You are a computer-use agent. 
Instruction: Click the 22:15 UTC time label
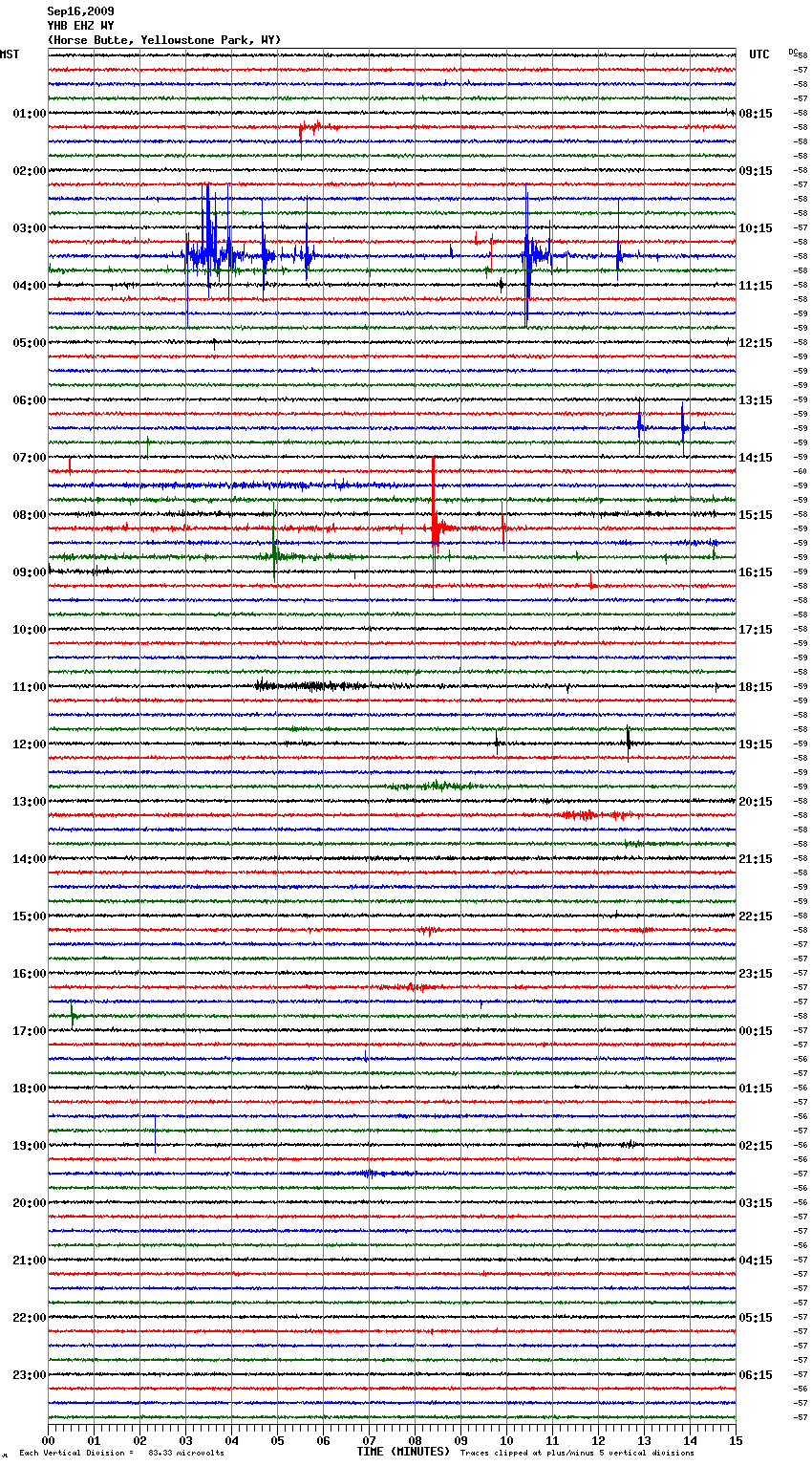756,916
